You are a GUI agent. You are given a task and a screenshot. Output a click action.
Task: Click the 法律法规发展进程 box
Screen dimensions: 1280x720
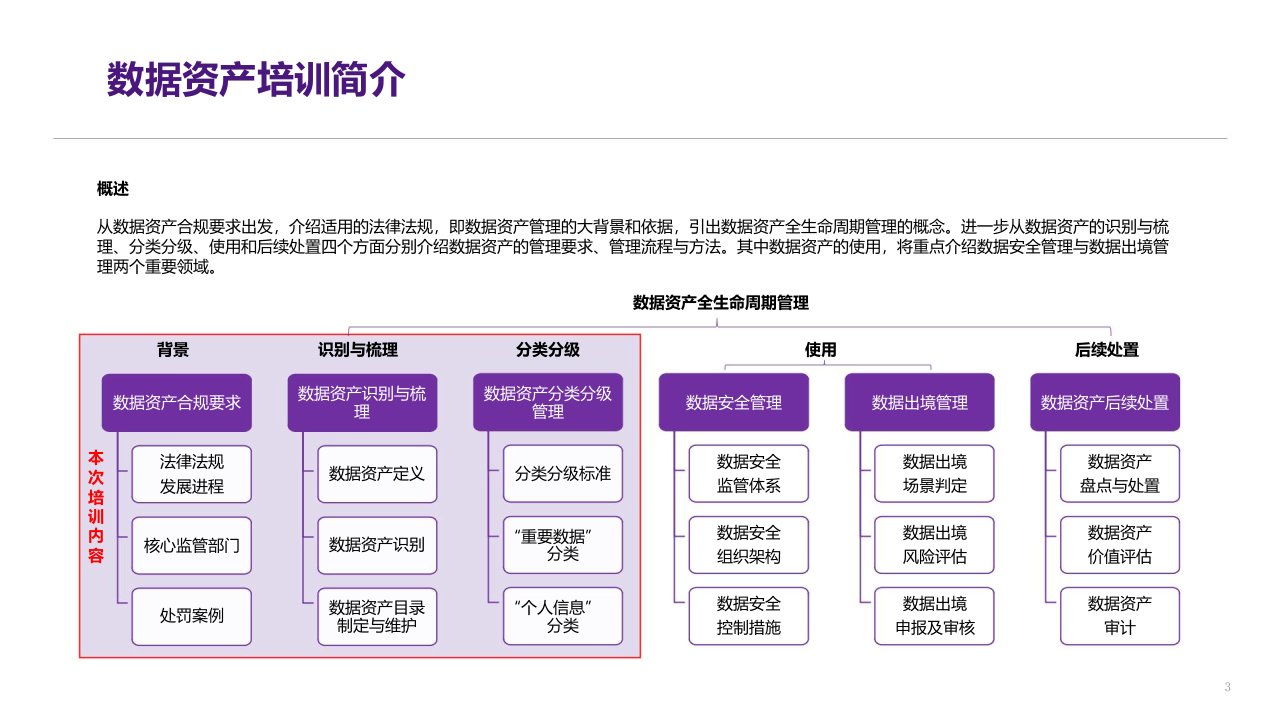192,474
